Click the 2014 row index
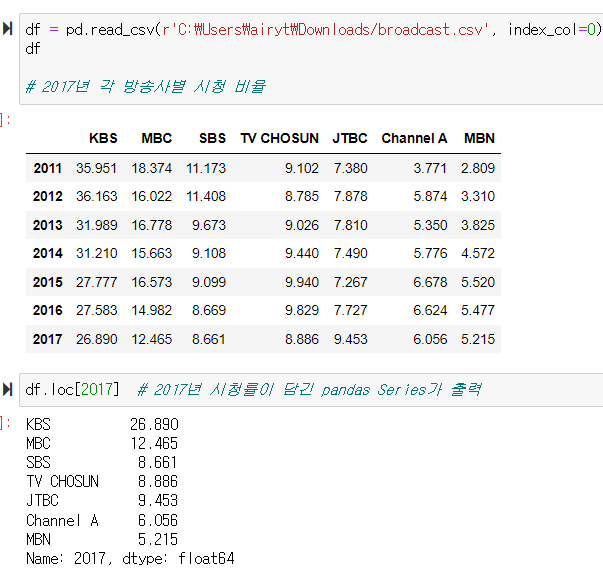Image resolution: width=603 pixels, height=572 pixels. pyautogui.click(x=48, y=253)
